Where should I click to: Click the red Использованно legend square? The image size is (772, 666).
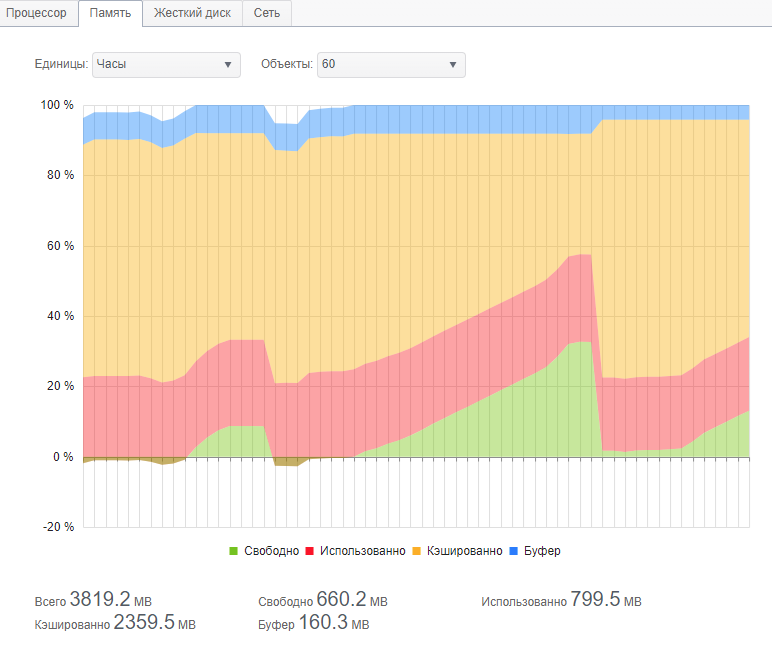click(x=310, y=551)
